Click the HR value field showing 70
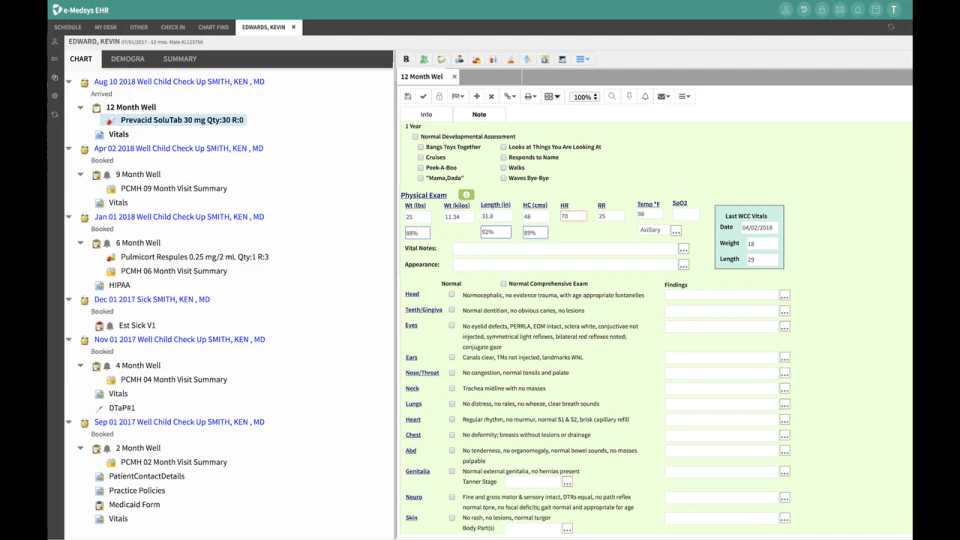The height and width of the screenshot is (540, 960). tap(573, 216)
